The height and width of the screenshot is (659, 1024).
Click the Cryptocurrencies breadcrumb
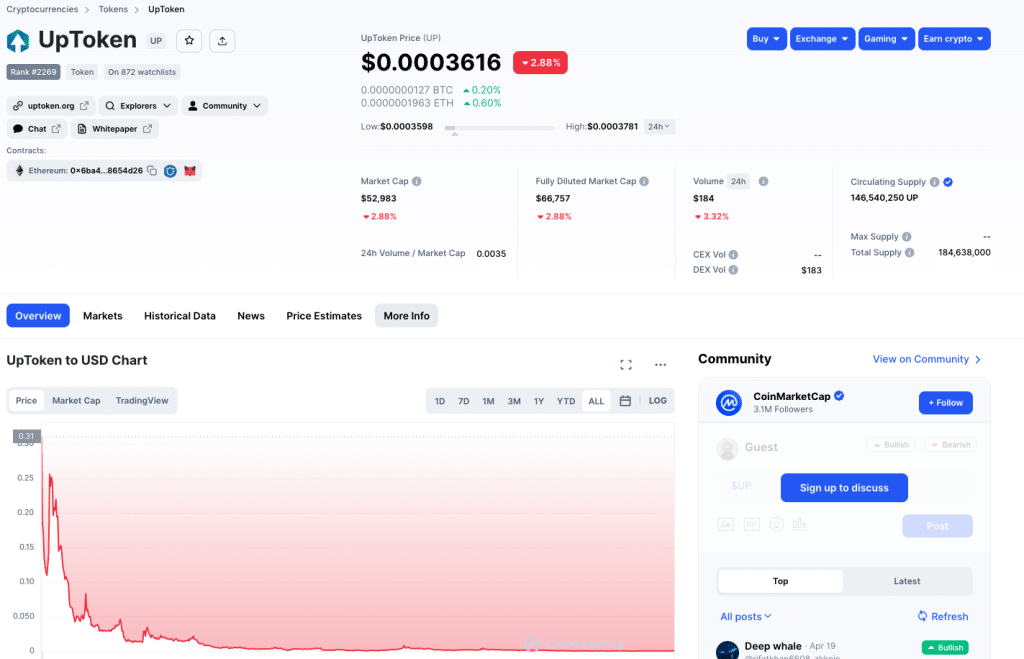coord(42,9)
